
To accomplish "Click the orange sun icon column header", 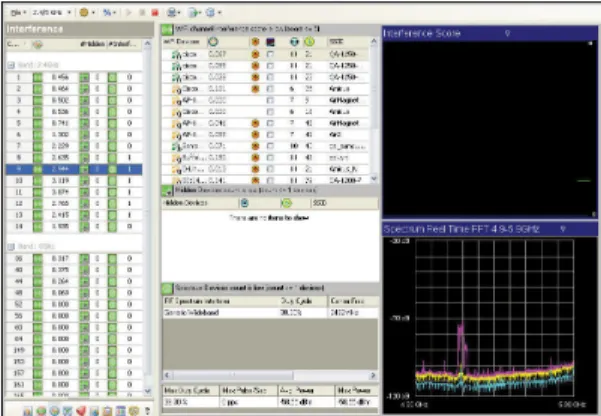I will pyautogui.click(x=255, y=42).
